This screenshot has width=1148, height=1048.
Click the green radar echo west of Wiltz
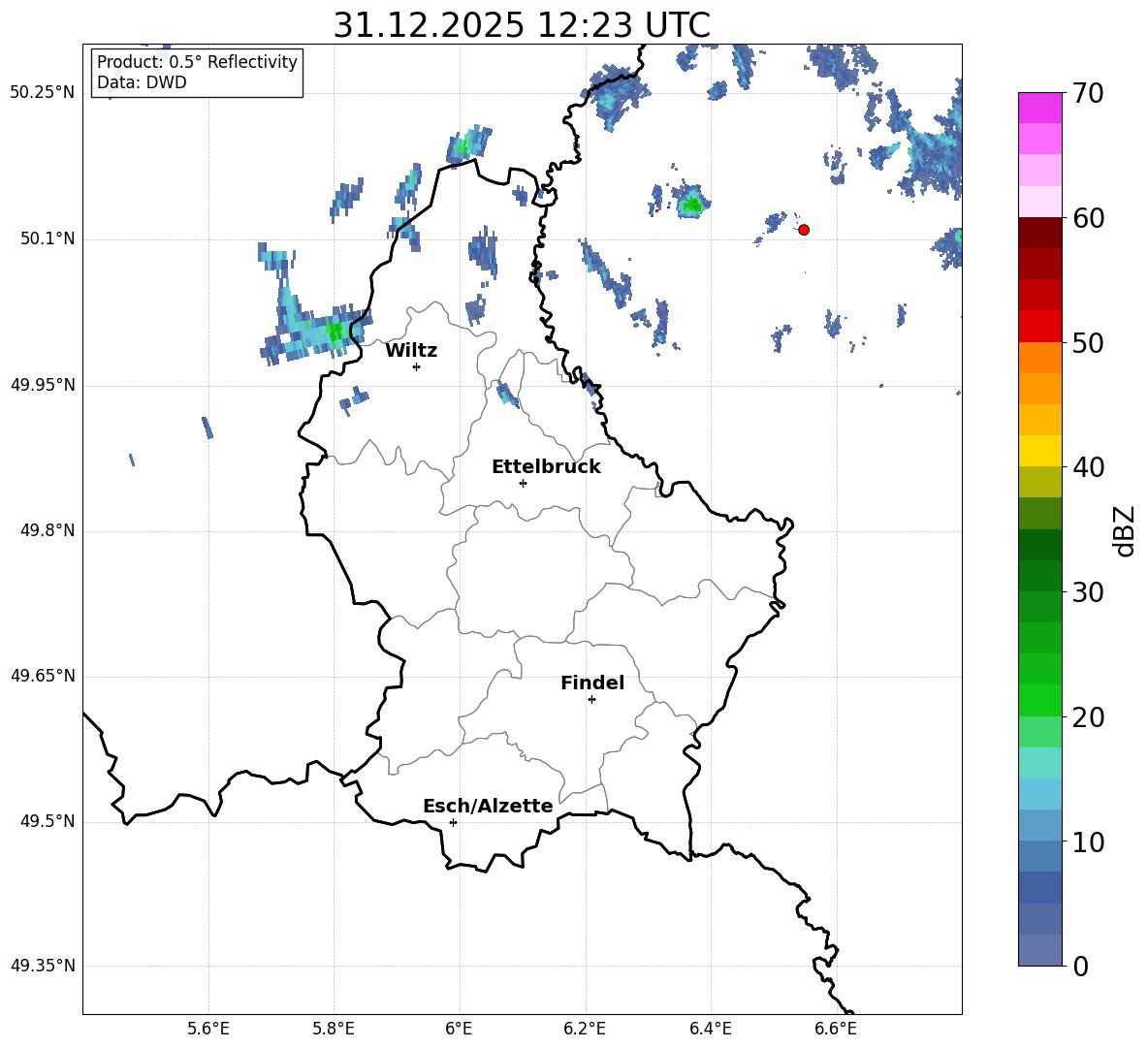click(x=335, y=333)
